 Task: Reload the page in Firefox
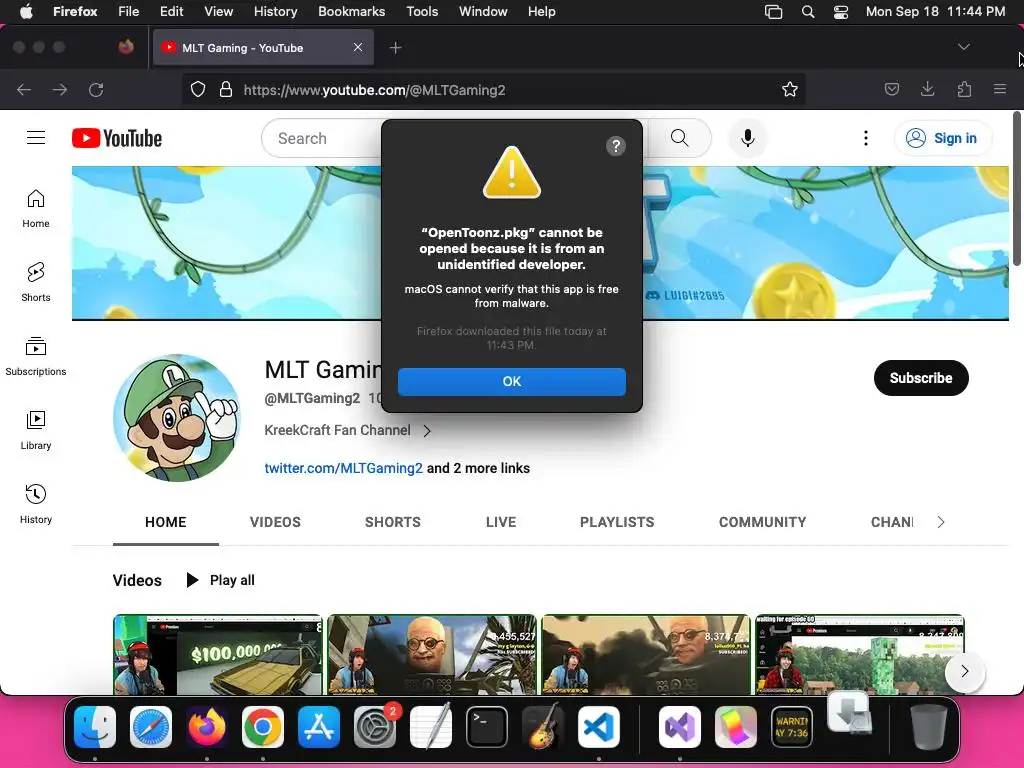click(96, 89)
